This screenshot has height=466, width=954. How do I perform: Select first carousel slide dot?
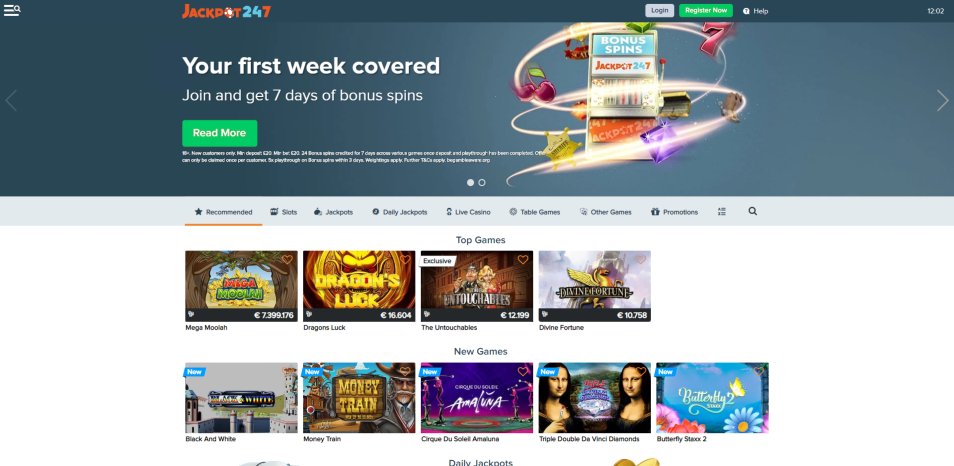coord(470,183)
